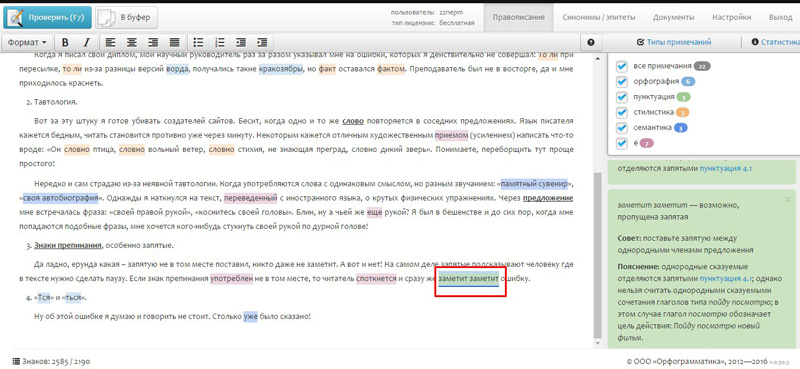
Task: Decrease the paragraph indent
Action: [x=241, y=42]
